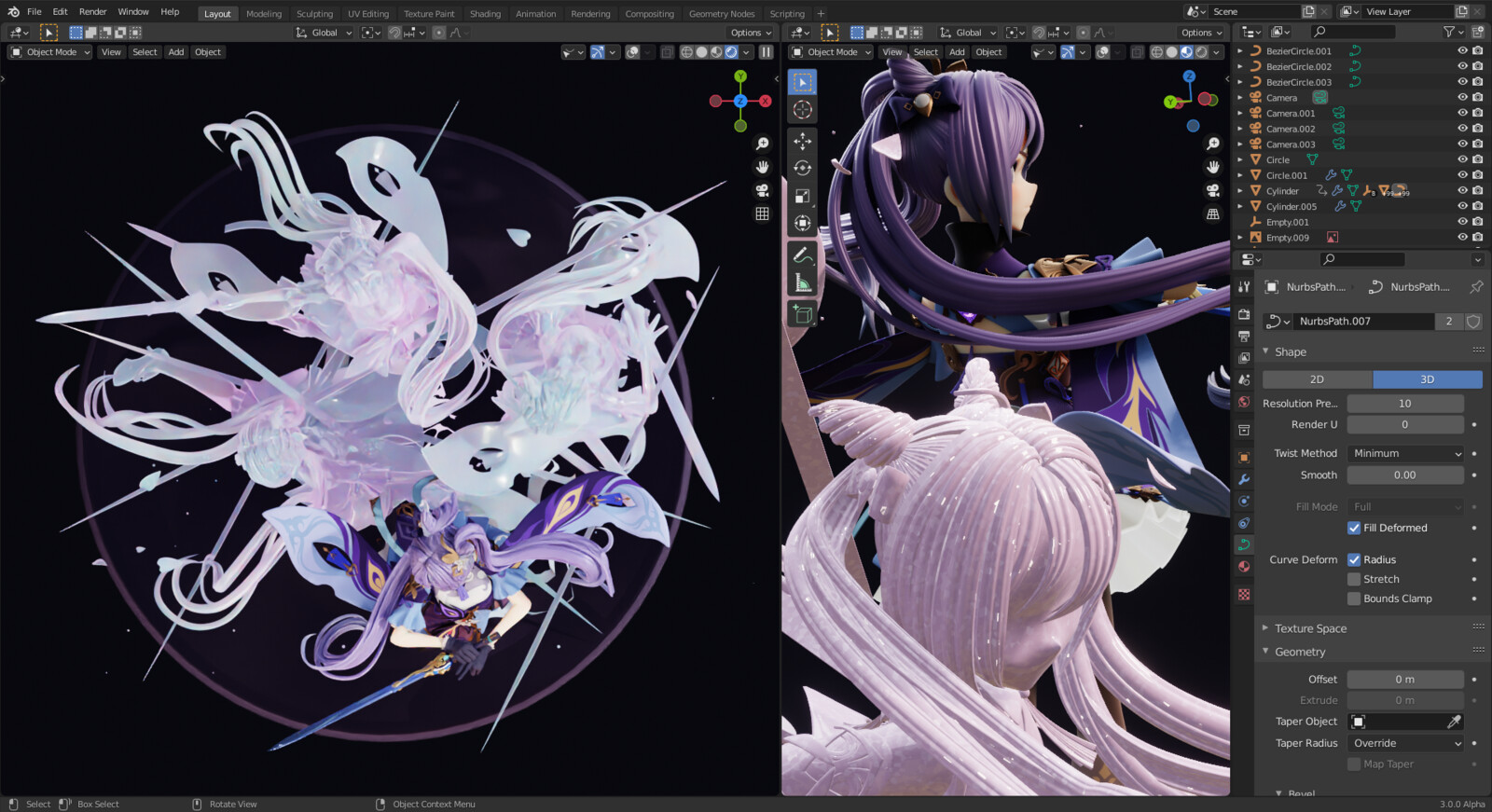This screenshot has width=1492, height=812.
Task: Select the Measure ruler tool
Action: pos(802,282)
